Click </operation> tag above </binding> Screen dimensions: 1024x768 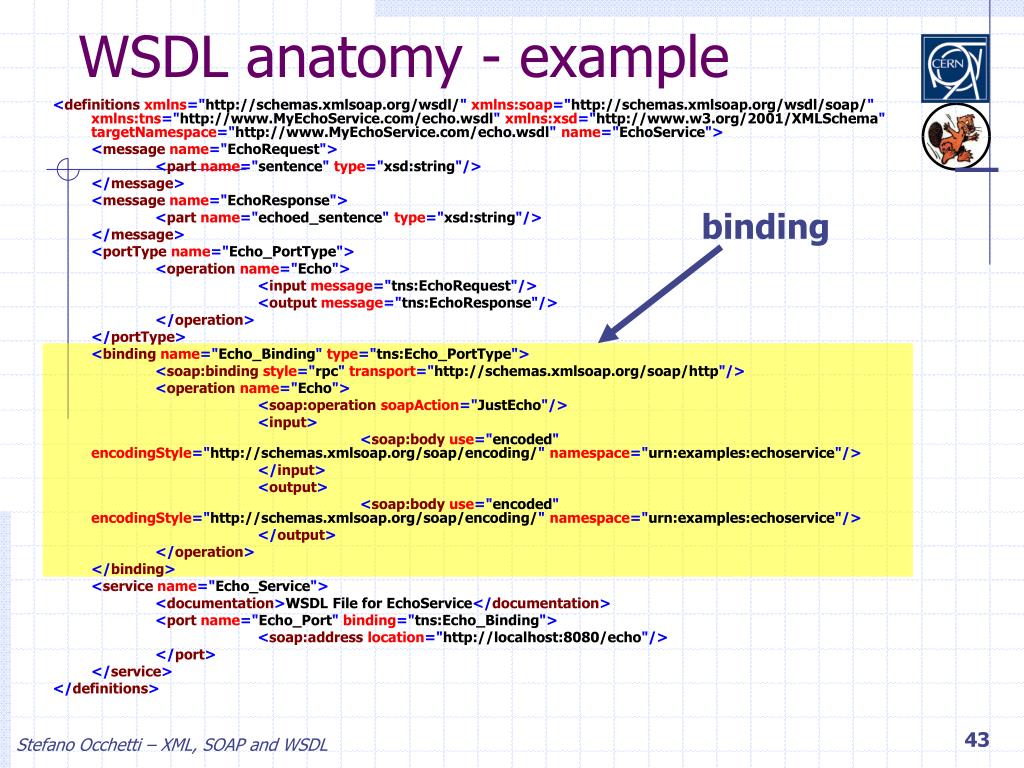pyautogui.click(x=204, y=552)
